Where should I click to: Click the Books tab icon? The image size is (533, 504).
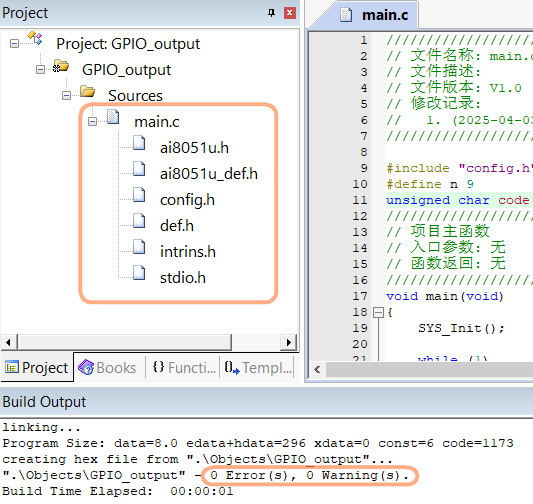[x=86, y=367]
